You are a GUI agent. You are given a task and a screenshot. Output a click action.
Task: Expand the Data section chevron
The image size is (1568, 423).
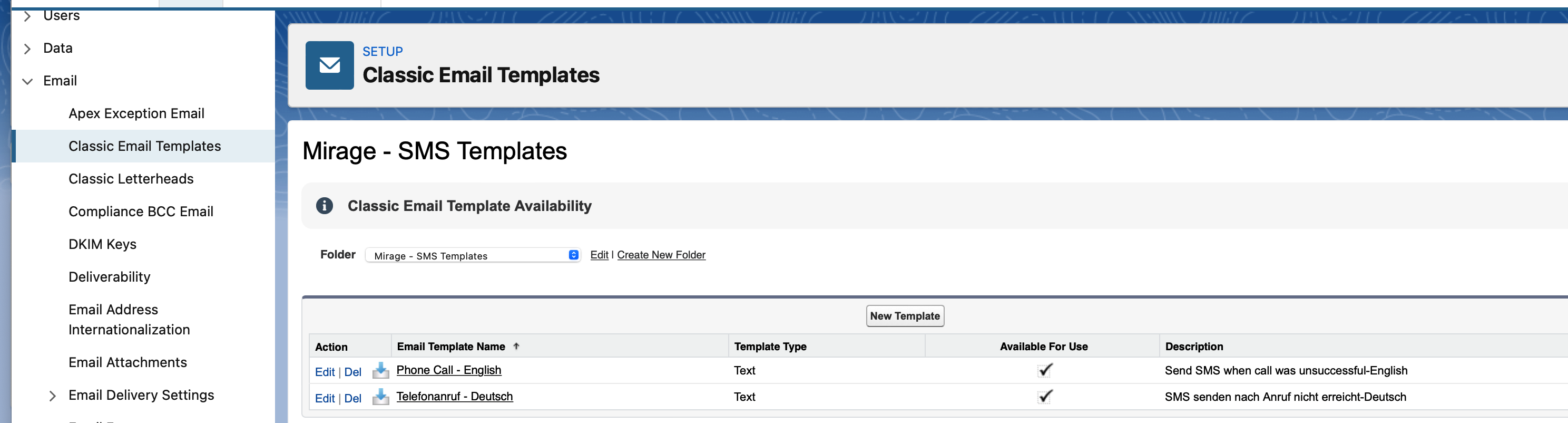(x=27, y=49)
